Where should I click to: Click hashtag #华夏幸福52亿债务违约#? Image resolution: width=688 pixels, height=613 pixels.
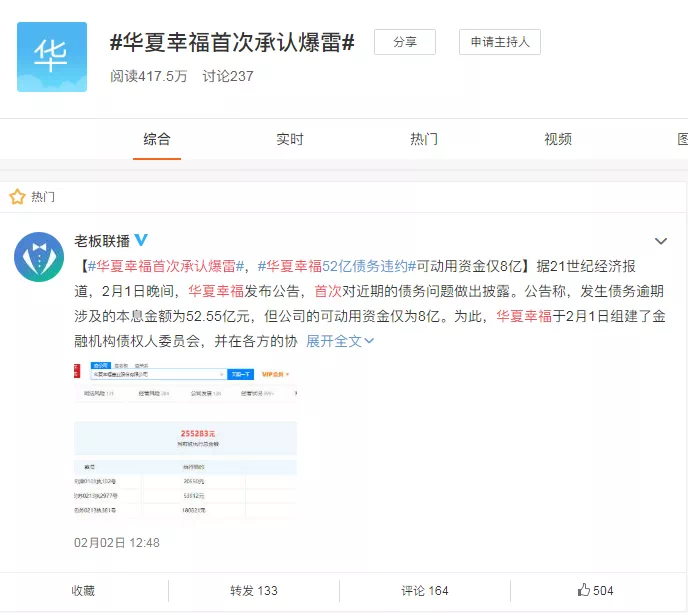click(x=335, y=266)
